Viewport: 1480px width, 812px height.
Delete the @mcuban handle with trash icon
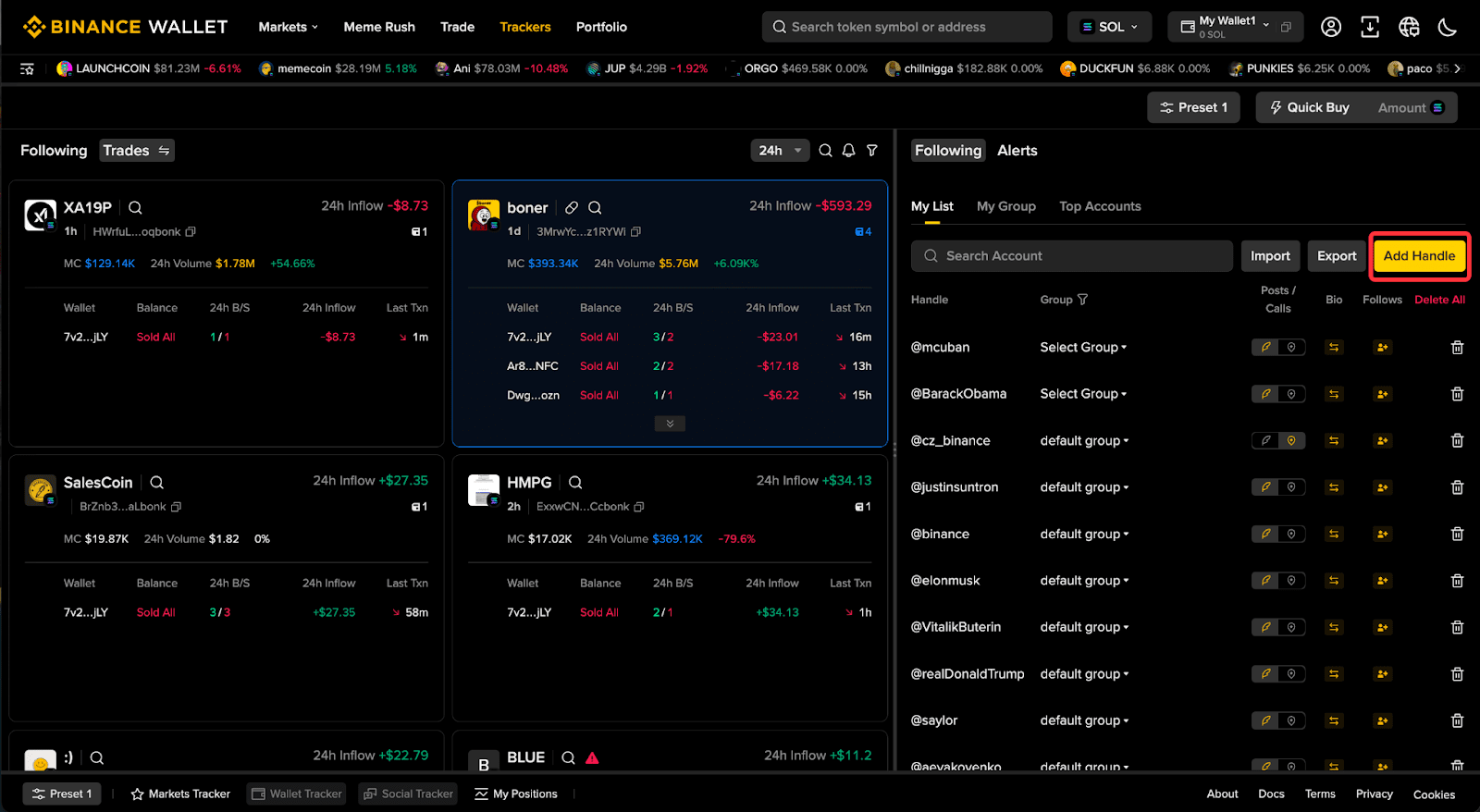click(x=1457, y=347)
